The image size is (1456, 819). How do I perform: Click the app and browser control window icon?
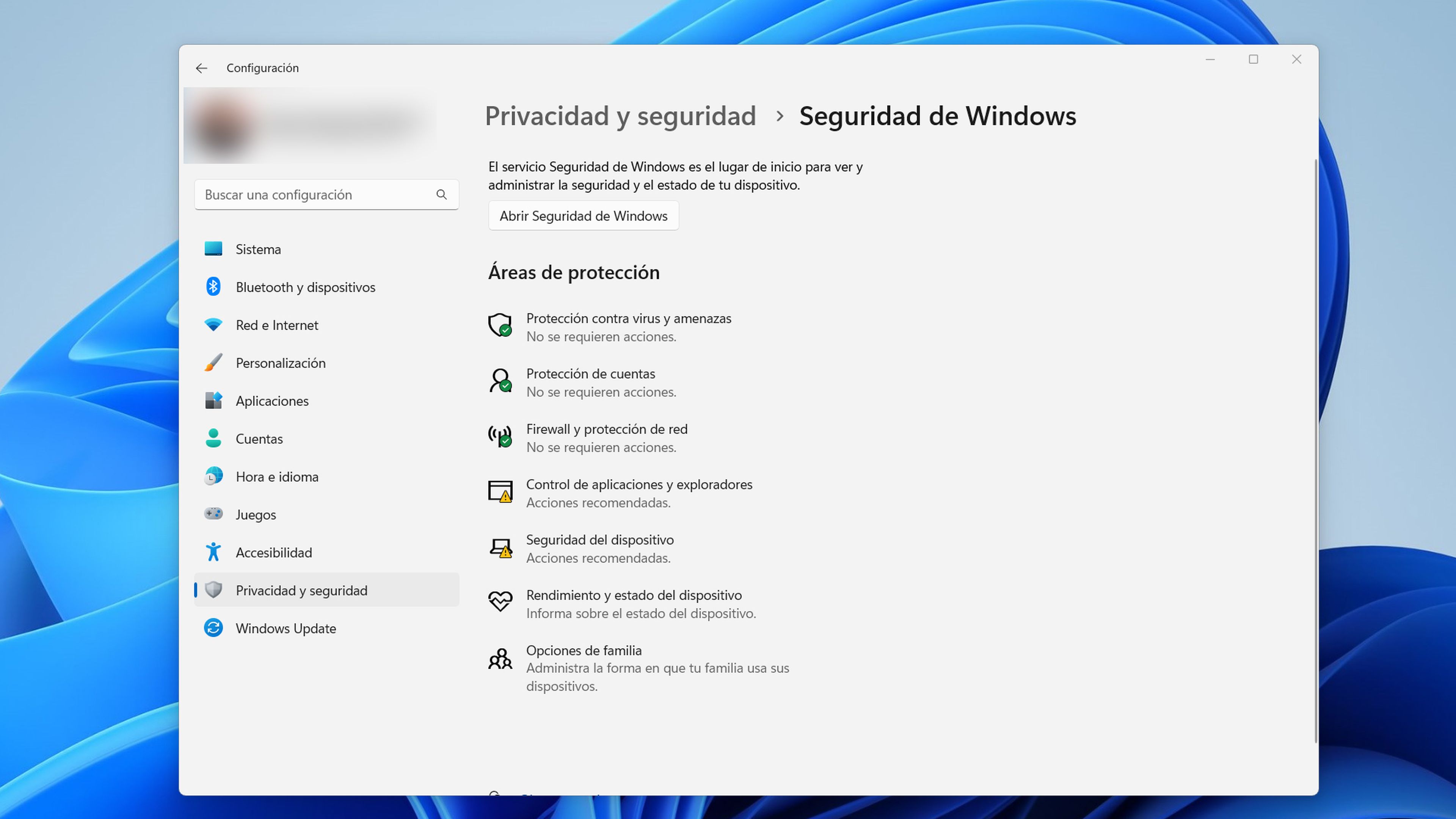(x=500, y=492)
